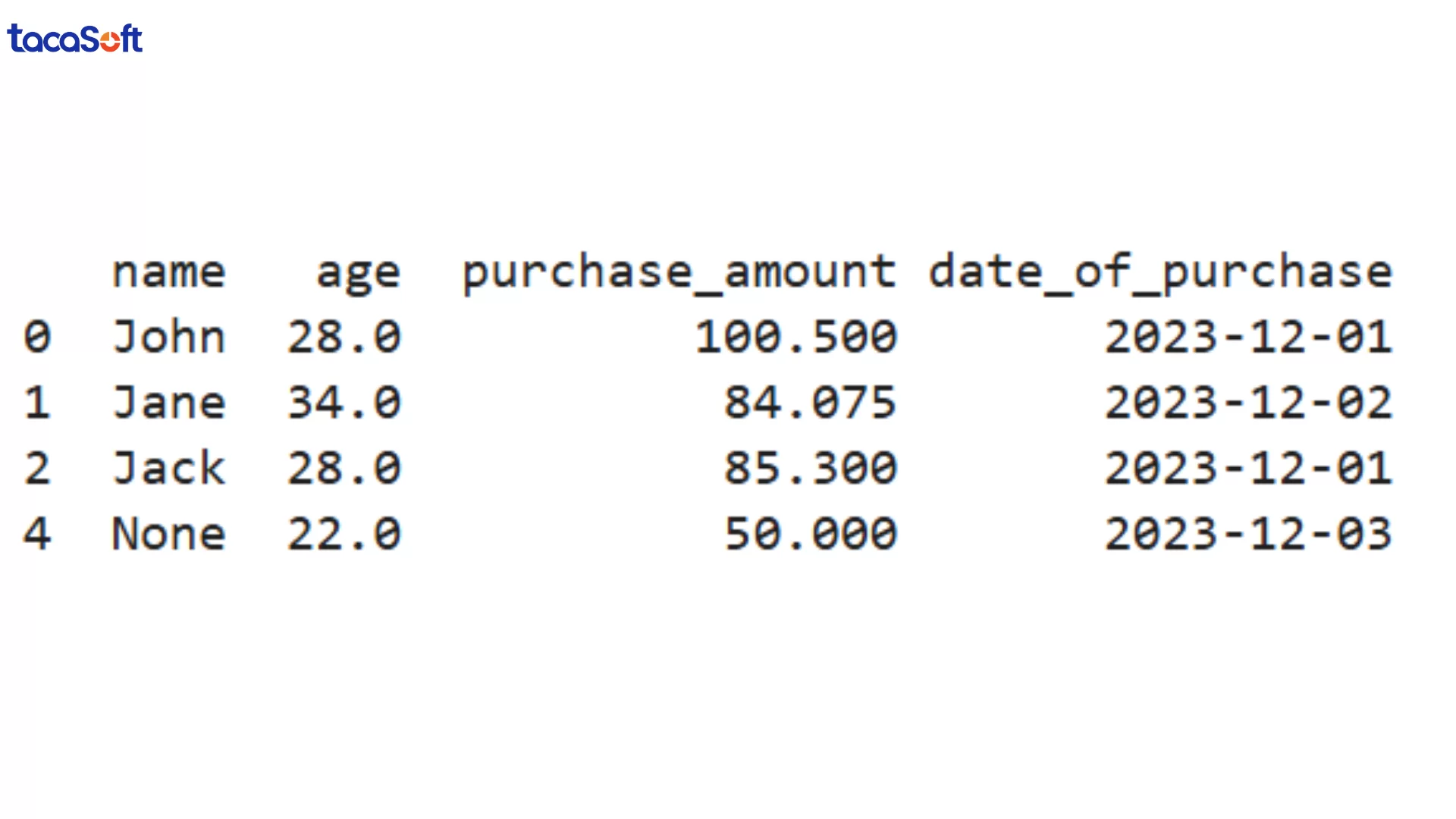Click the age column header
1456x819 pixels.
coord(357,273)
